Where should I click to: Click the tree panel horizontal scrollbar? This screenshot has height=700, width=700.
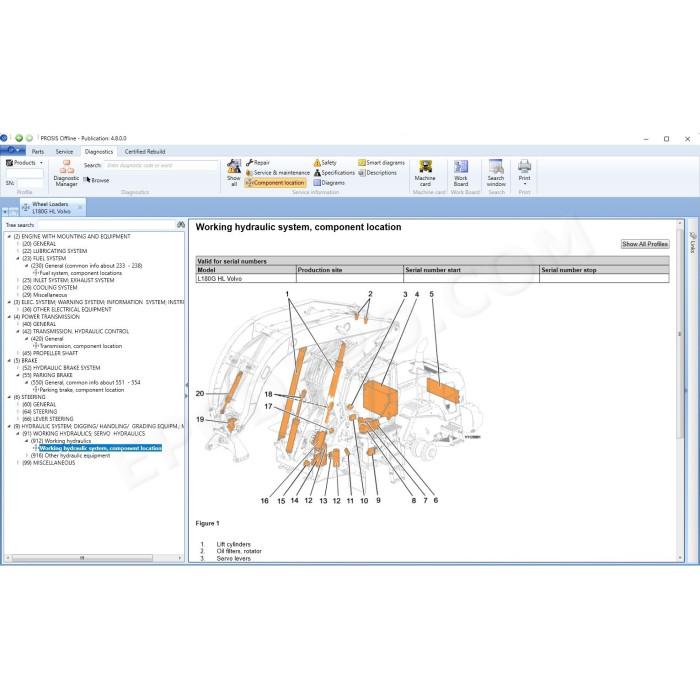pyautogui.click(x=82, y=558)
